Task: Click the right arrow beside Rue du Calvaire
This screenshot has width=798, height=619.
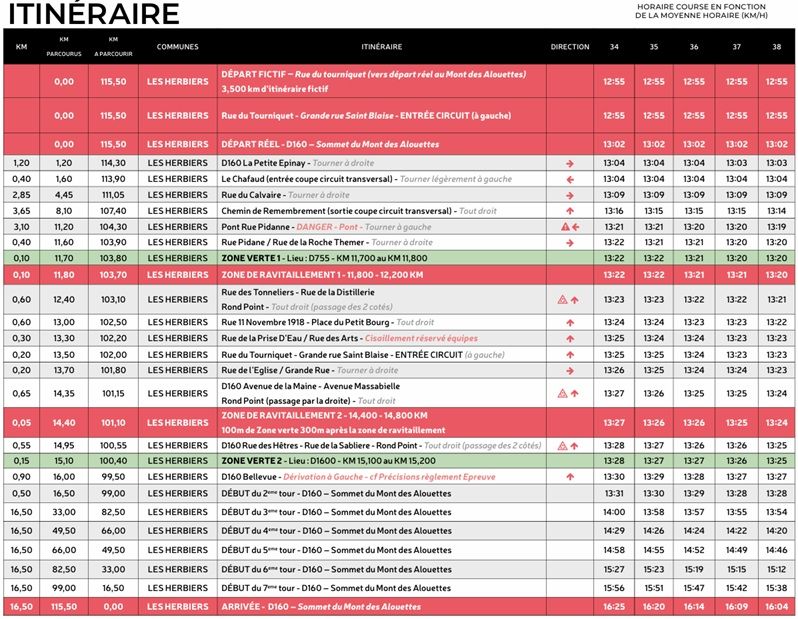Action: coord(569,195)
